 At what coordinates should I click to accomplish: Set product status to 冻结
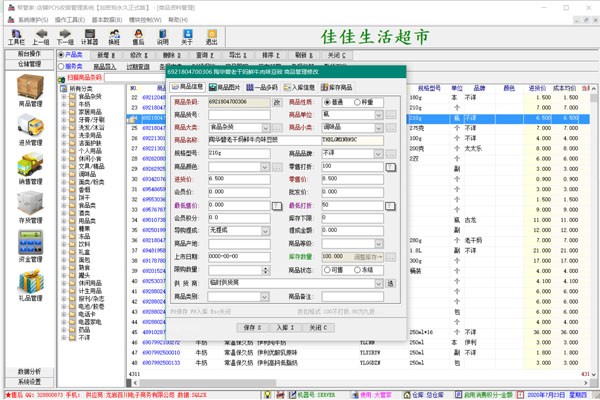[357, 270]
